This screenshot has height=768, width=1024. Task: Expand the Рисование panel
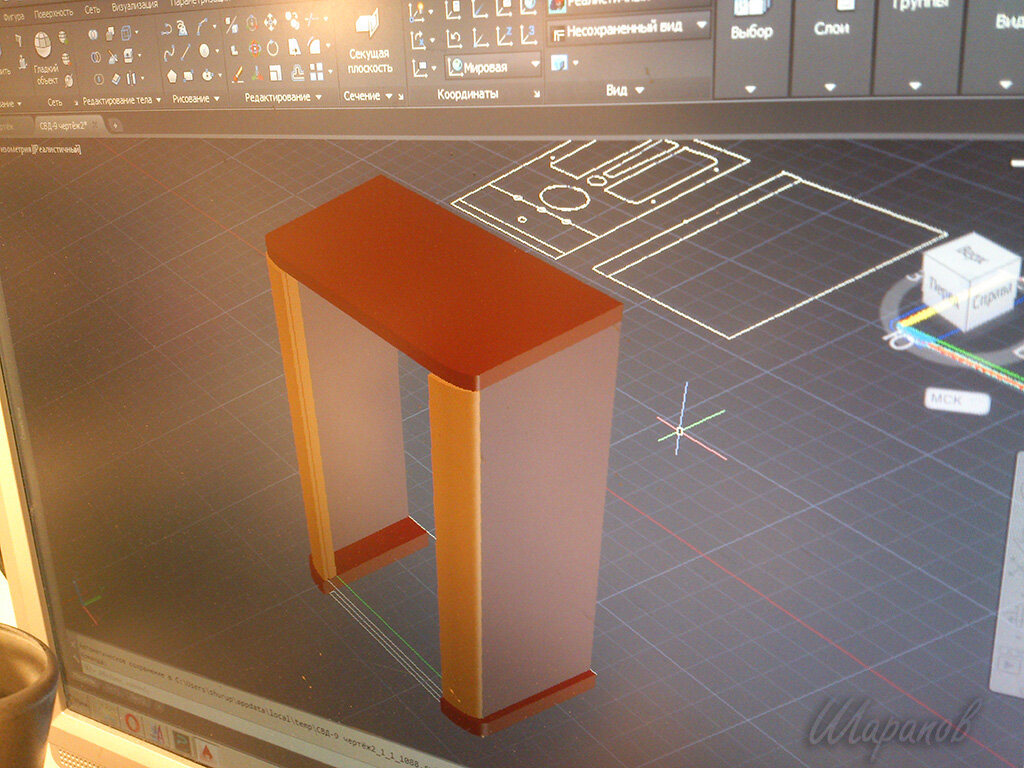pos(195,99)
